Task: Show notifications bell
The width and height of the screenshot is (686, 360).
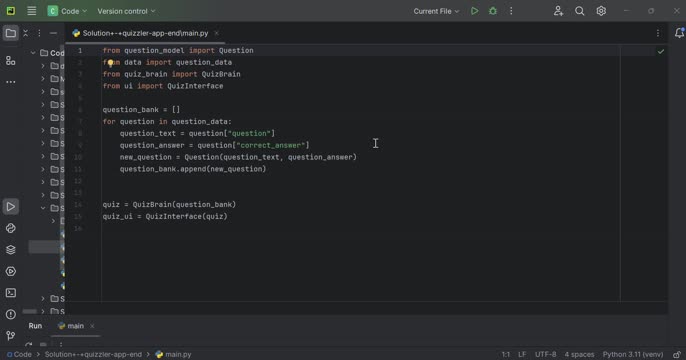Action: (679, 33)
